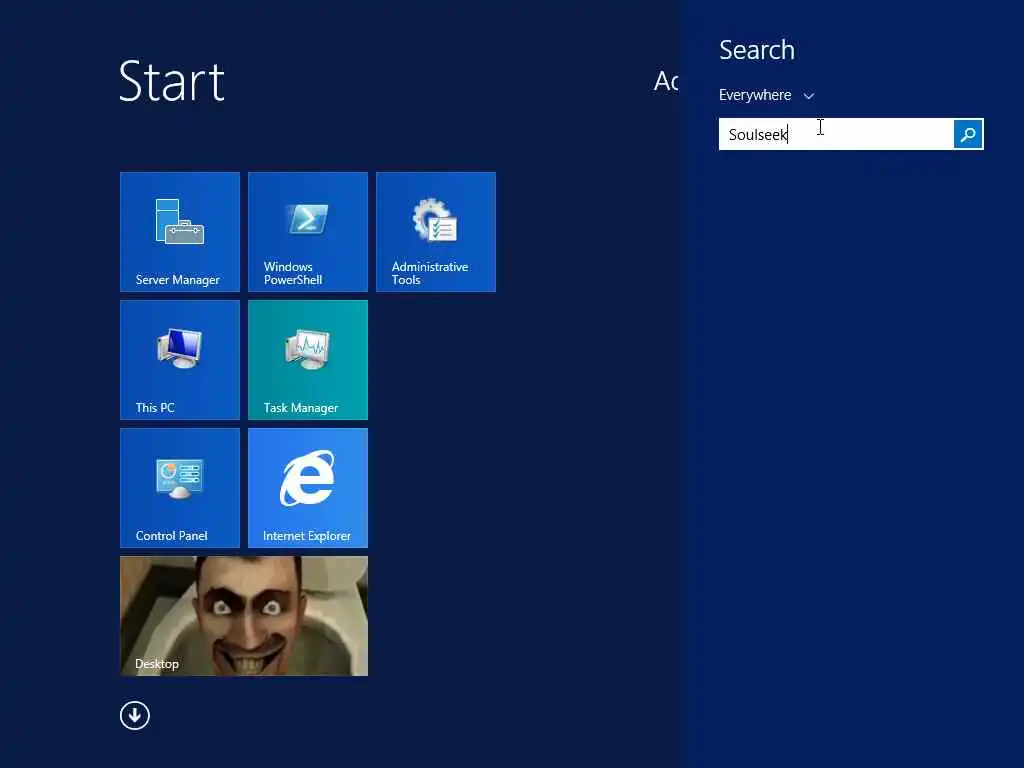Open the Desktop tile

244,616
